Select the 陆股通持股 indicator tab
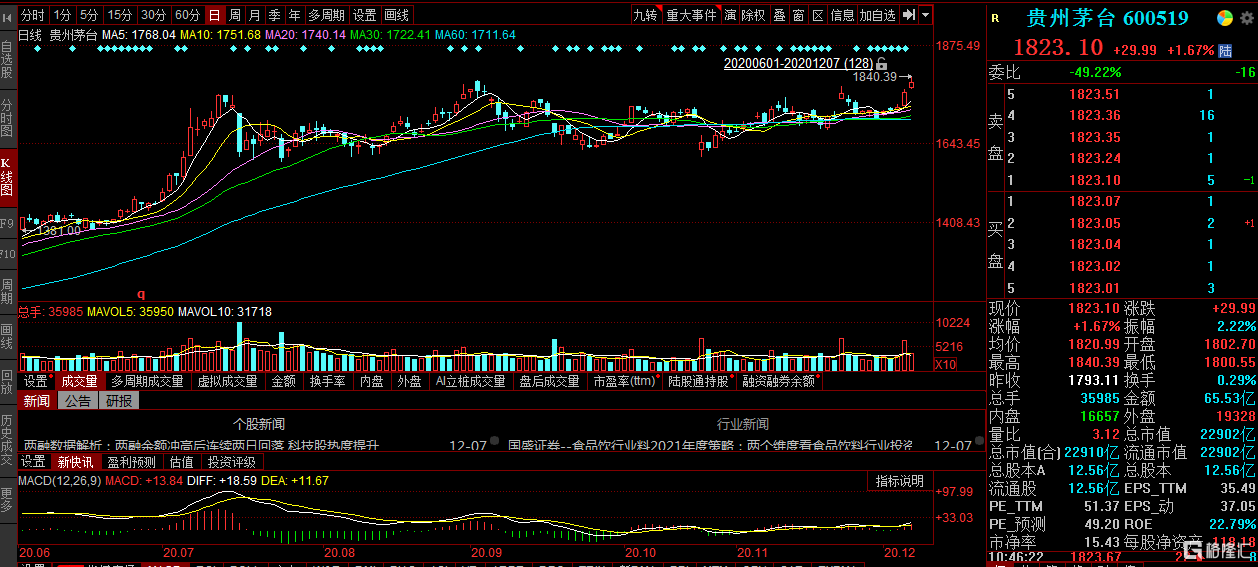The image size is (1258, 567). click(700, 381)
